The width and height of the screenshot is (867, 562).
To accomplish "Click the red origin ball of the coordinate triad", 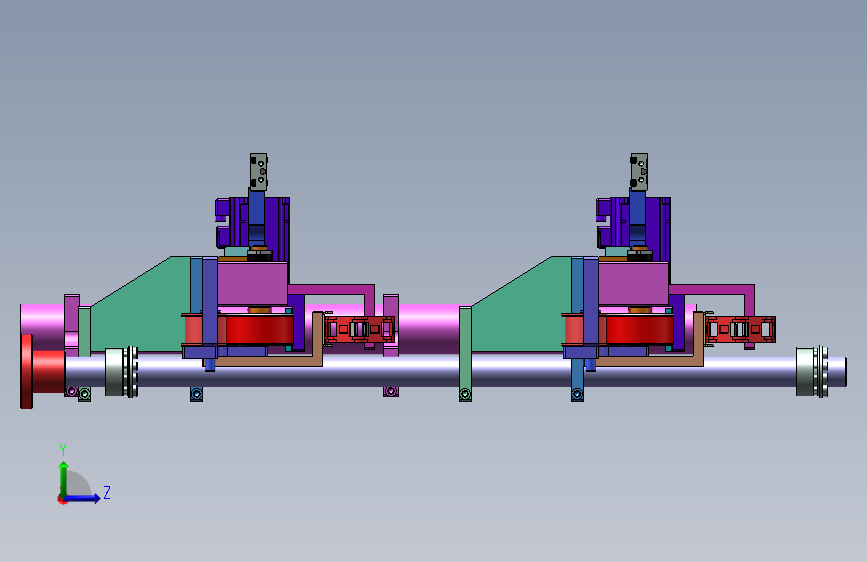I will coord(62,499).
